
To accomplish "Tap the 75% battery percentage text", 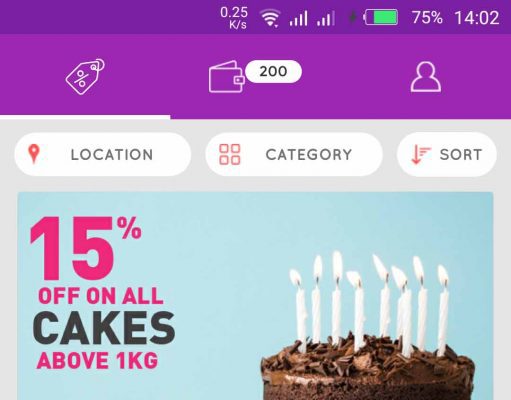I will (427, 17).
